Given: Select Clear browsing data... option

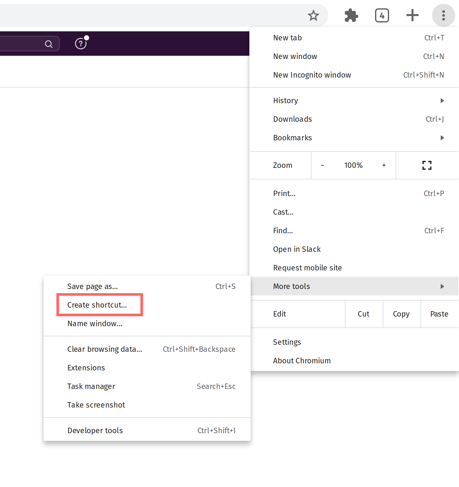Looking at the screenshot, I should click(147, 349).
